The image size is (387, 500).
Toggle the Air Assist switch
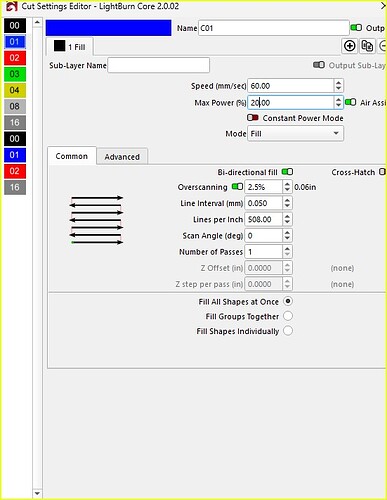350,102
